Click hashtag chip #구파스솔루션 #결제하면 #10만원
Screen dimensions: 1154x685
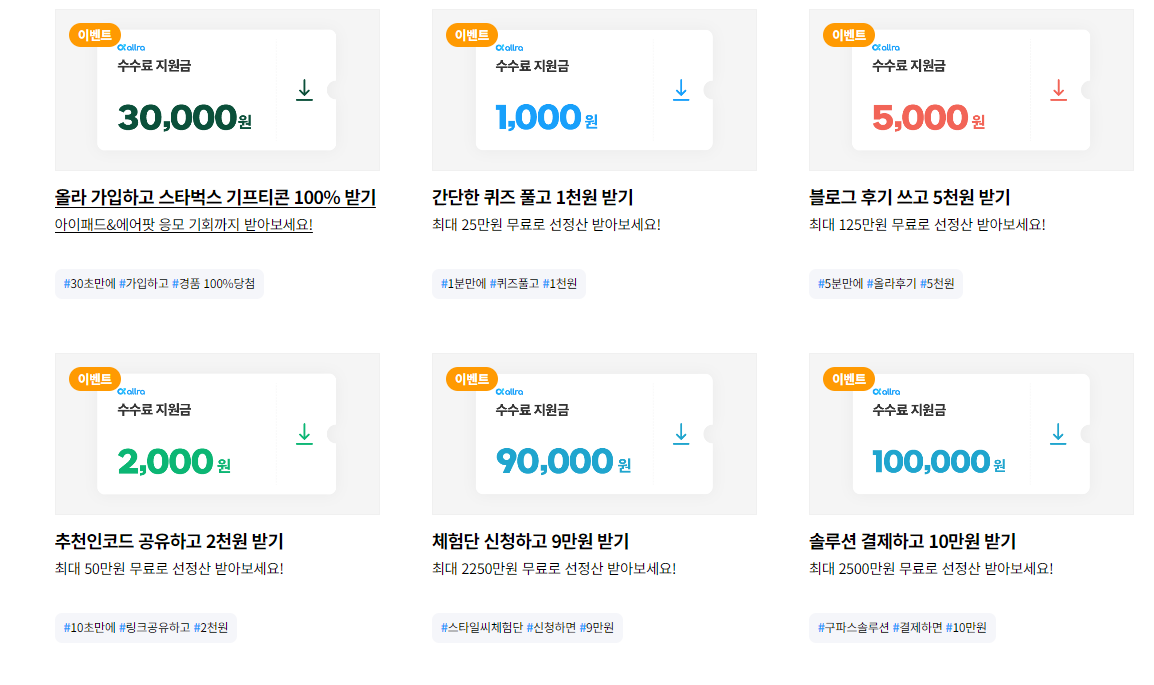point(902,628)
